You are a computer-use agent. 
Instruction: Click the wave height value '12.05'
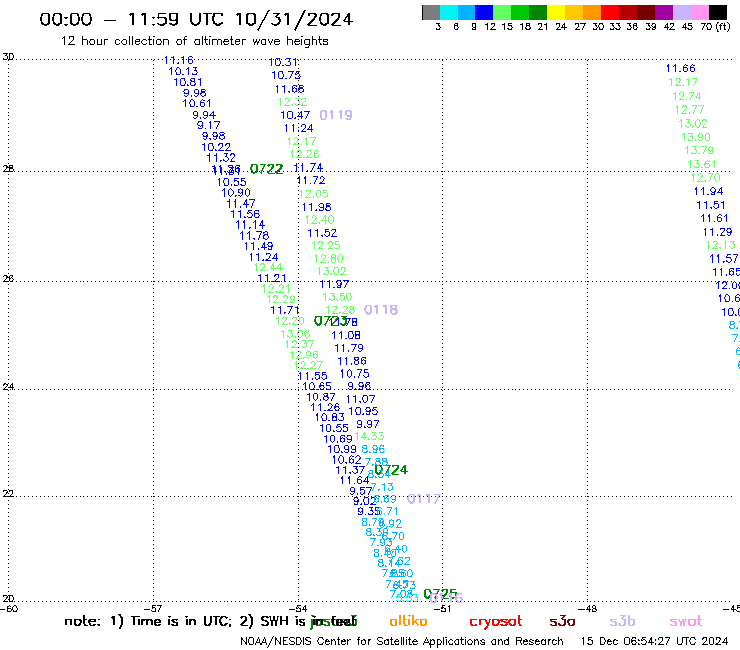pos(313,194)
